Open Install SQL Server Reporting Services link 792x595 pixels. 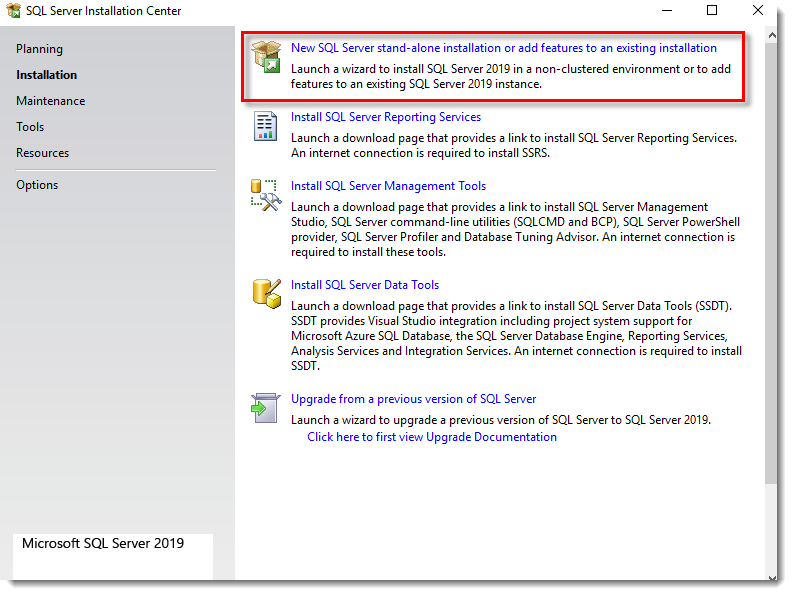[x=386, y=117]
